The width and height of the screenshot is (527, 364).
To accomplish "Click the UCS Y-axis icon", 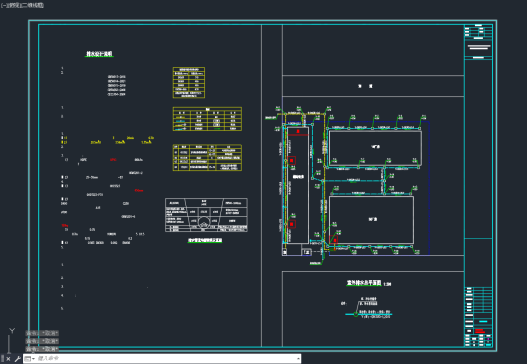I will coord(12,331).
